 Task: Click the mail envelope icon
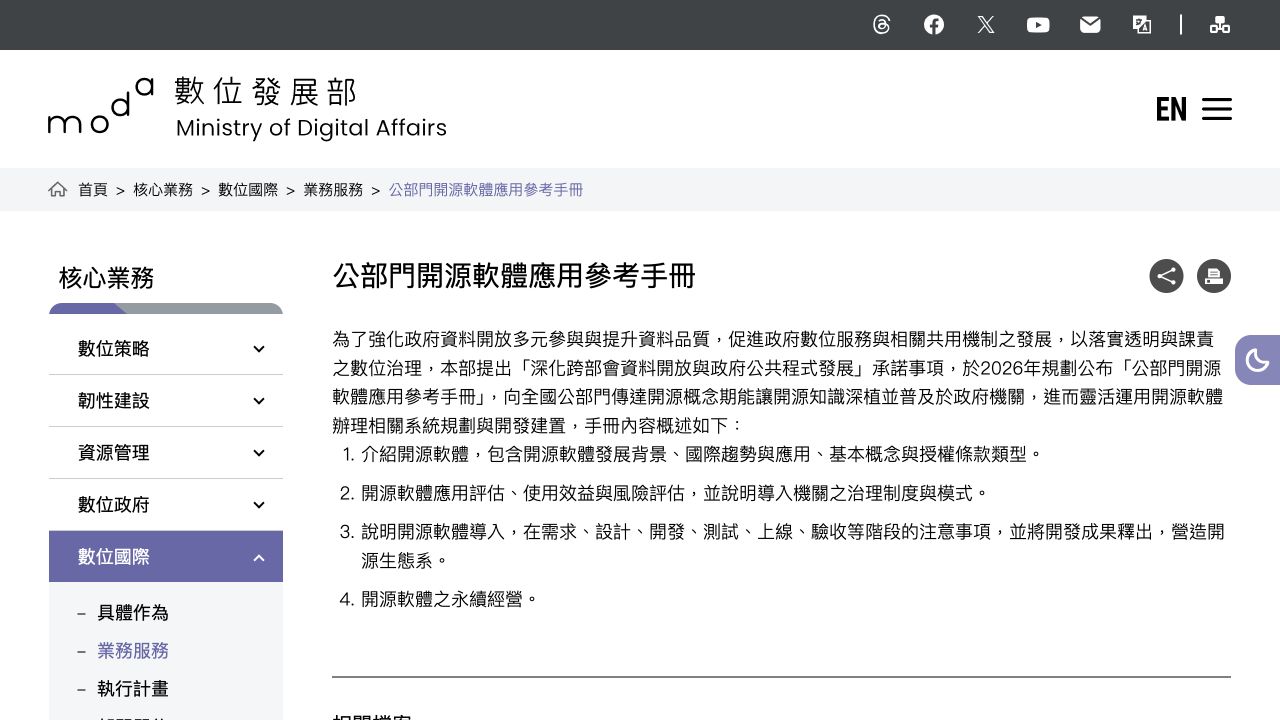pos(1090,25)
